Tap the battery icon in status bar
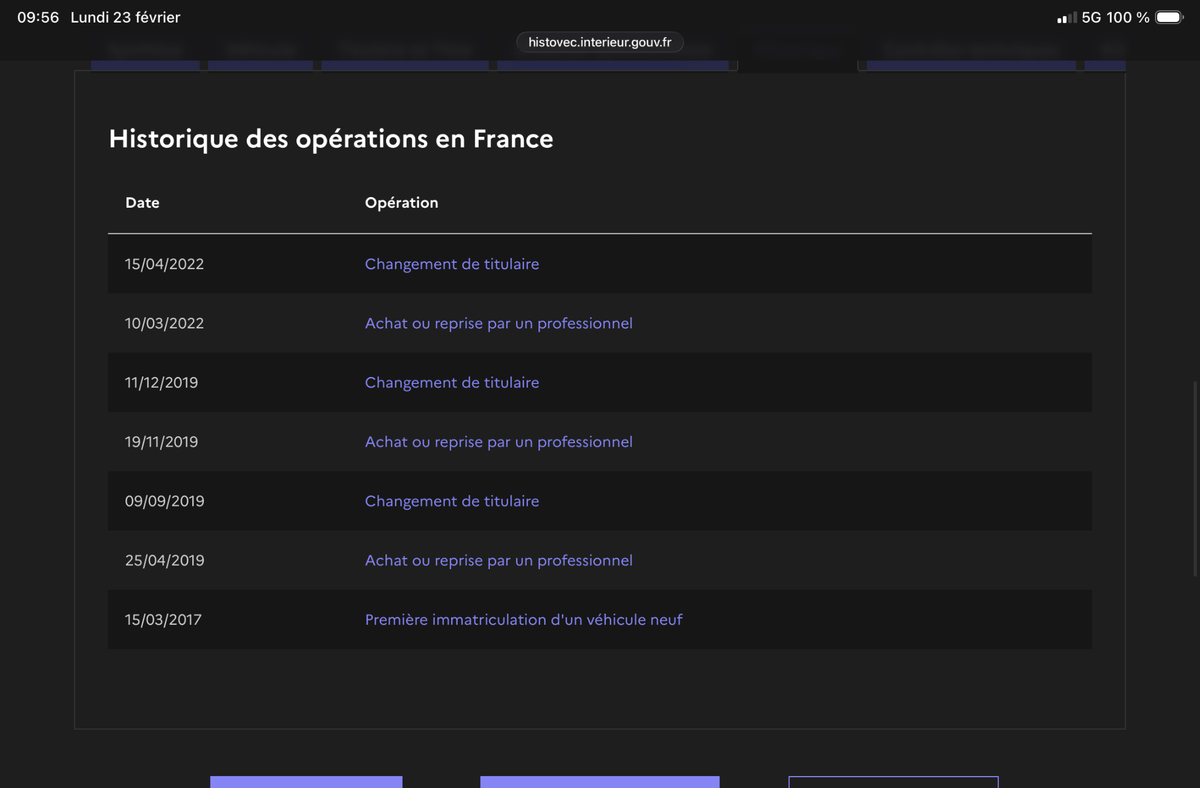The image size is (1200, 788). tap(1169, 17)
